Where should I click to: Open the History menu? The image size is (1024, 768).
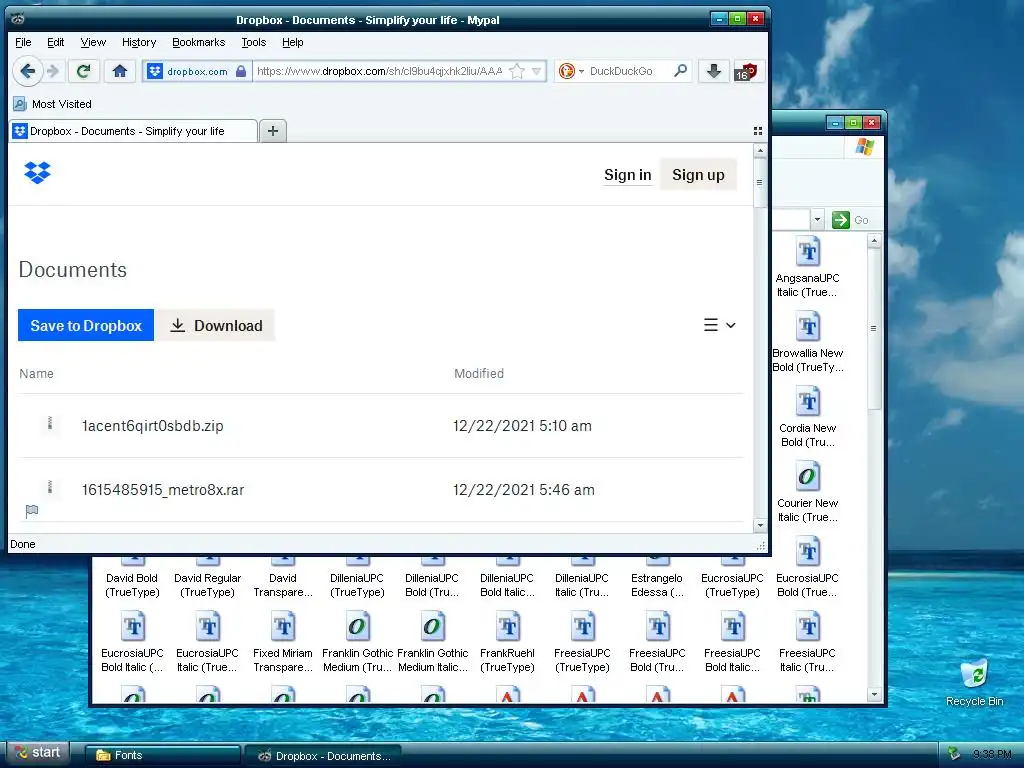(x=139, y=42)
